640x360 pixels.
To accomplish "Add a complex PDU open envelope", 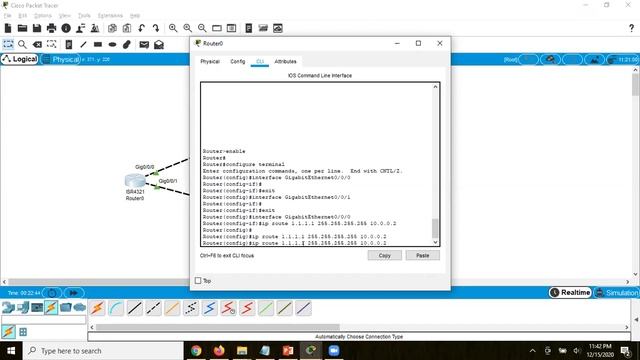I will [159, 44].
